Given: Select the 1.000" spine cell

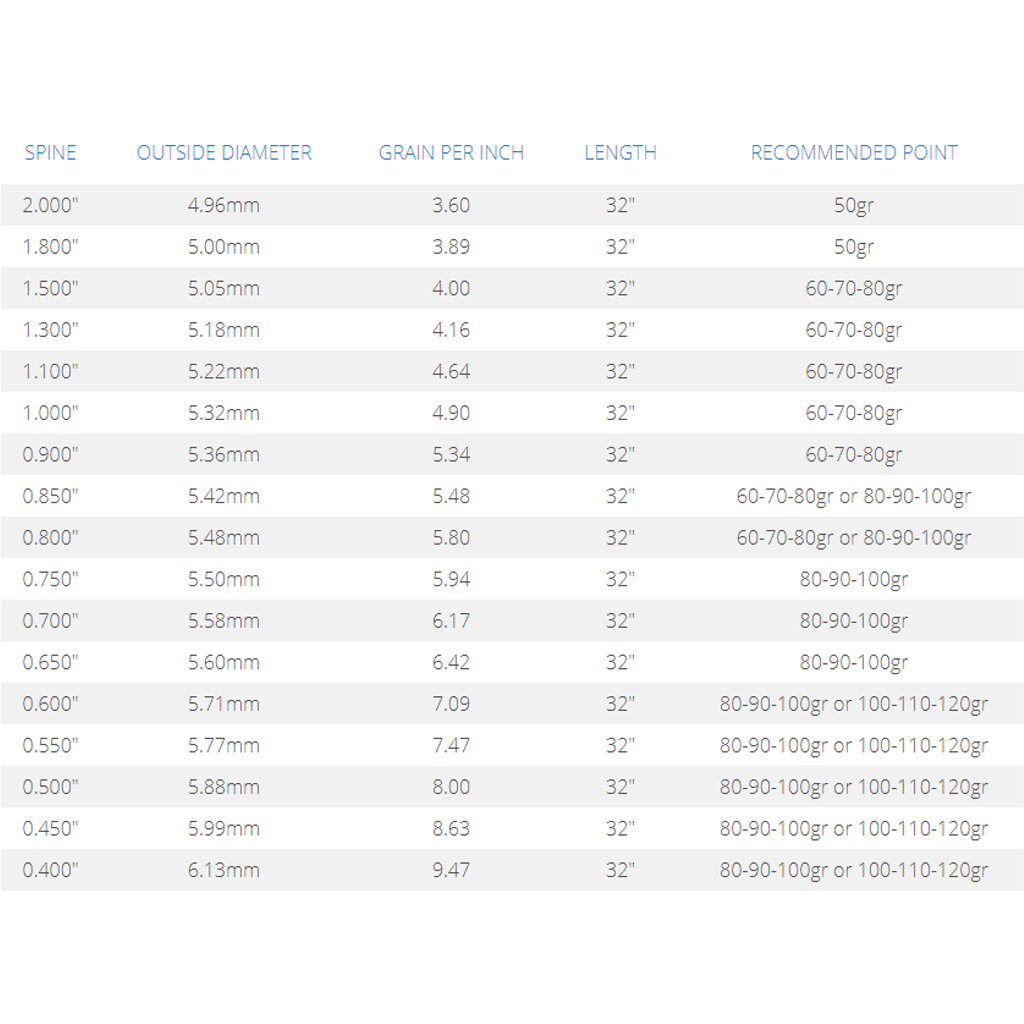Looking at the screenshot, I should (x=50, y=413).
